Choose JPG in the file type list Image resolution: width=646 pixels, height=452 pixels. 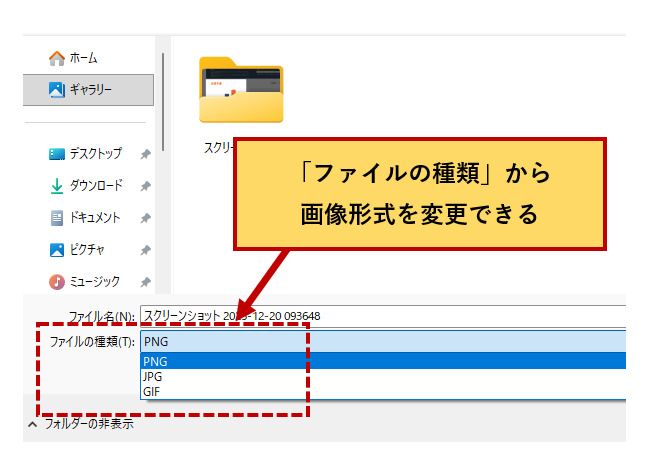pyautogui.click(x=383, y=376)
